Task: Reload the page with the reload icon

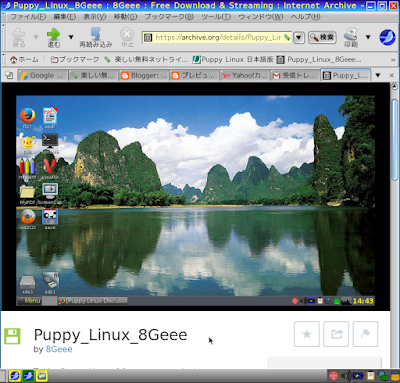Action: point(96,37)
